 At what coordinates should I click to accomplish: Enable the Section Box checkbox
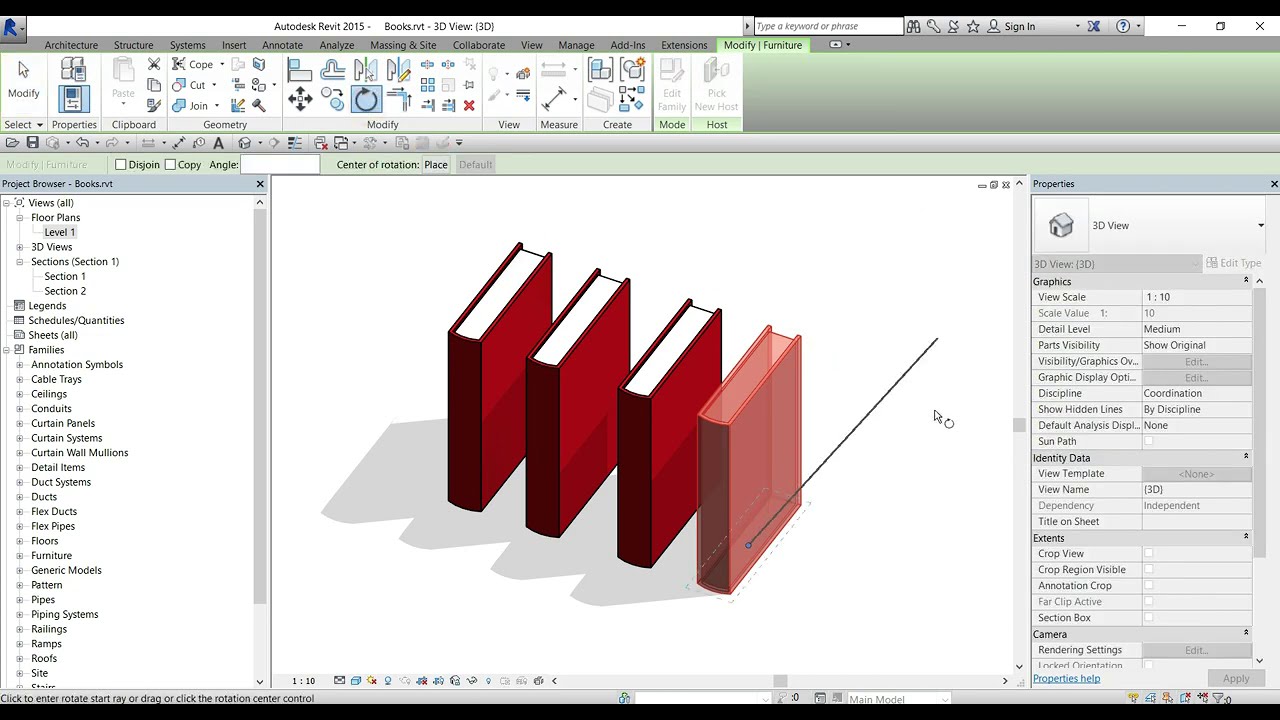(1148, 617)
